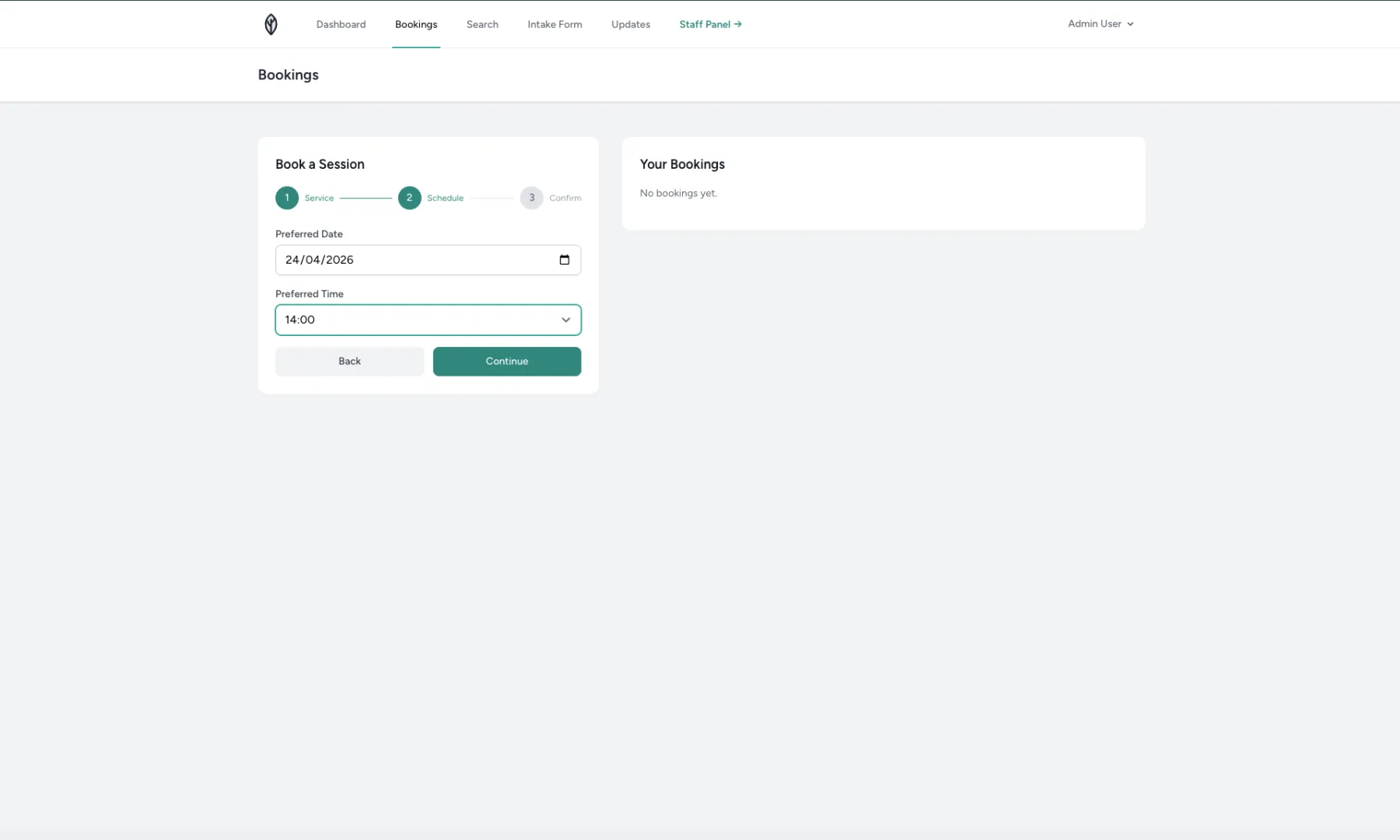Click the chevron on the Preferred Time selector

click(566, 319)
